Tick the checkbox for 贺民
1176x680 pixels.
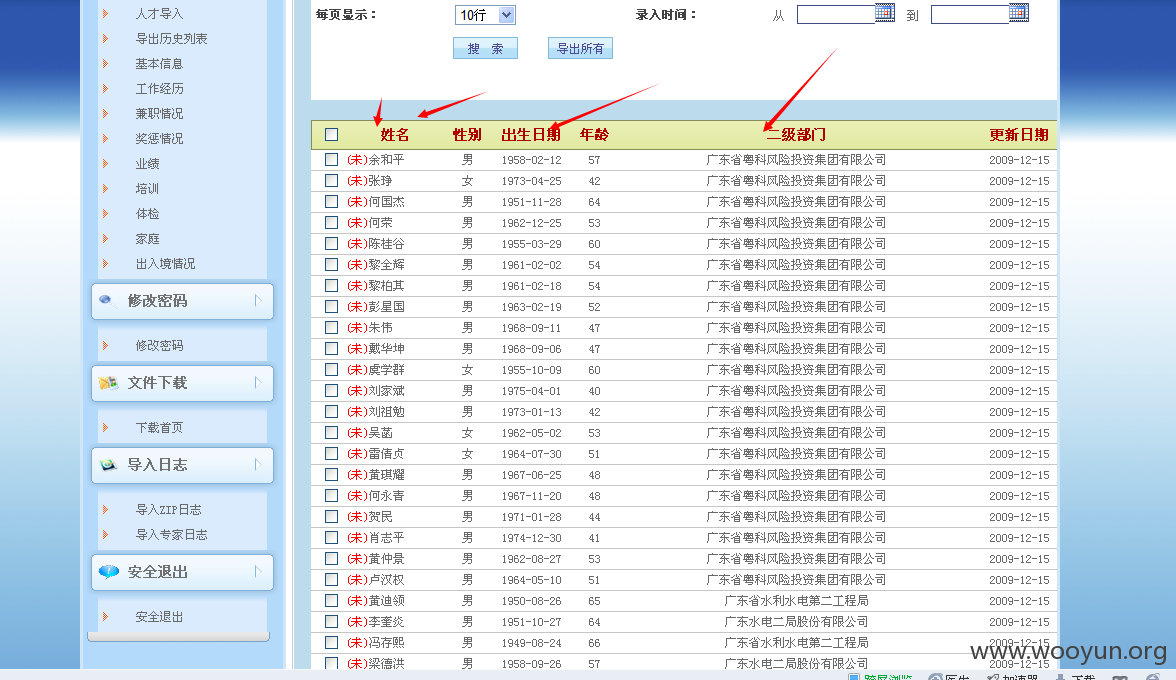[x=332, y=517]
